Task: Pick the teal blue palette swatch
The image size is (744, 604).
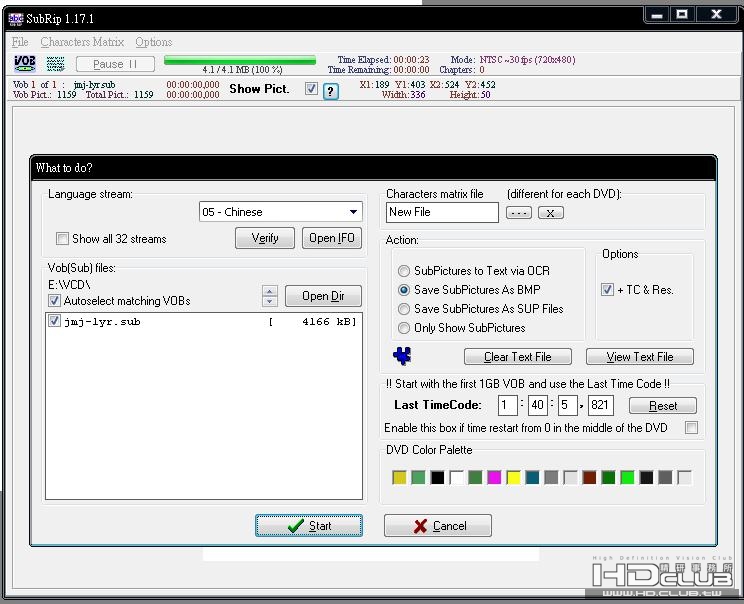Action: 532,477
